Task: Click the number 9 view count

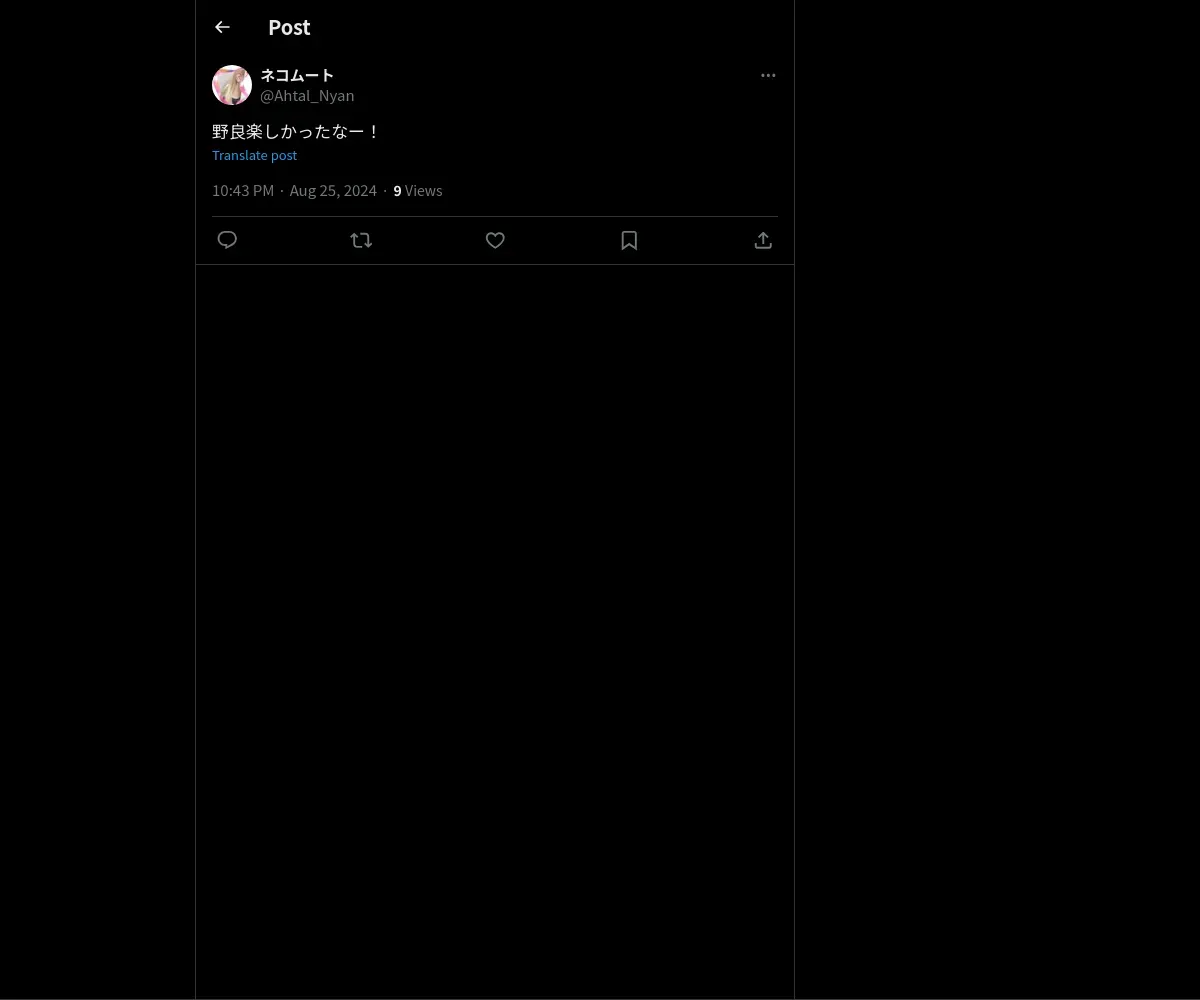Action: point(397,190)
